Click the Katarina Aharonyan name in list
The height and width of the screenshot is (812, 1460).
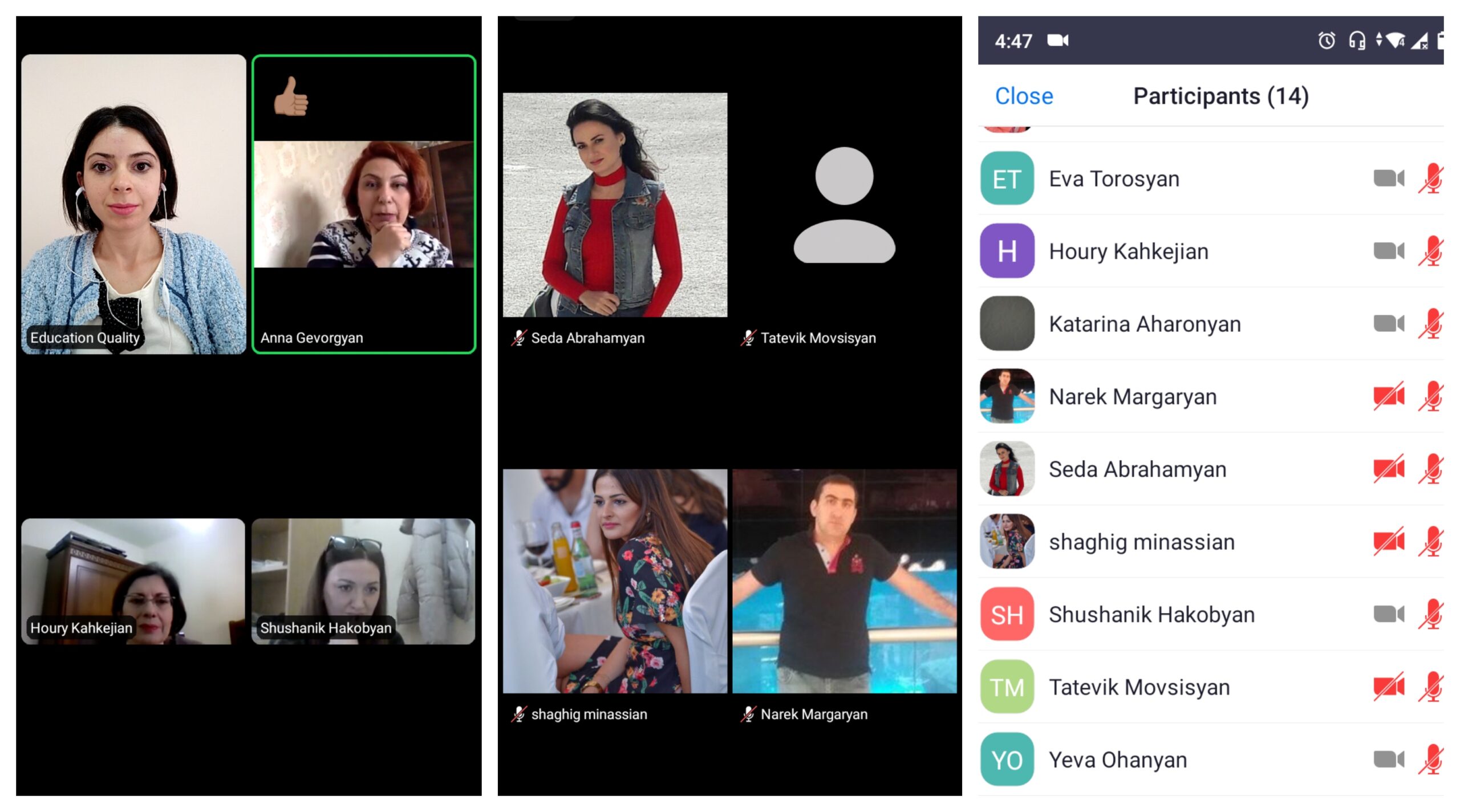coord(1145,324)
